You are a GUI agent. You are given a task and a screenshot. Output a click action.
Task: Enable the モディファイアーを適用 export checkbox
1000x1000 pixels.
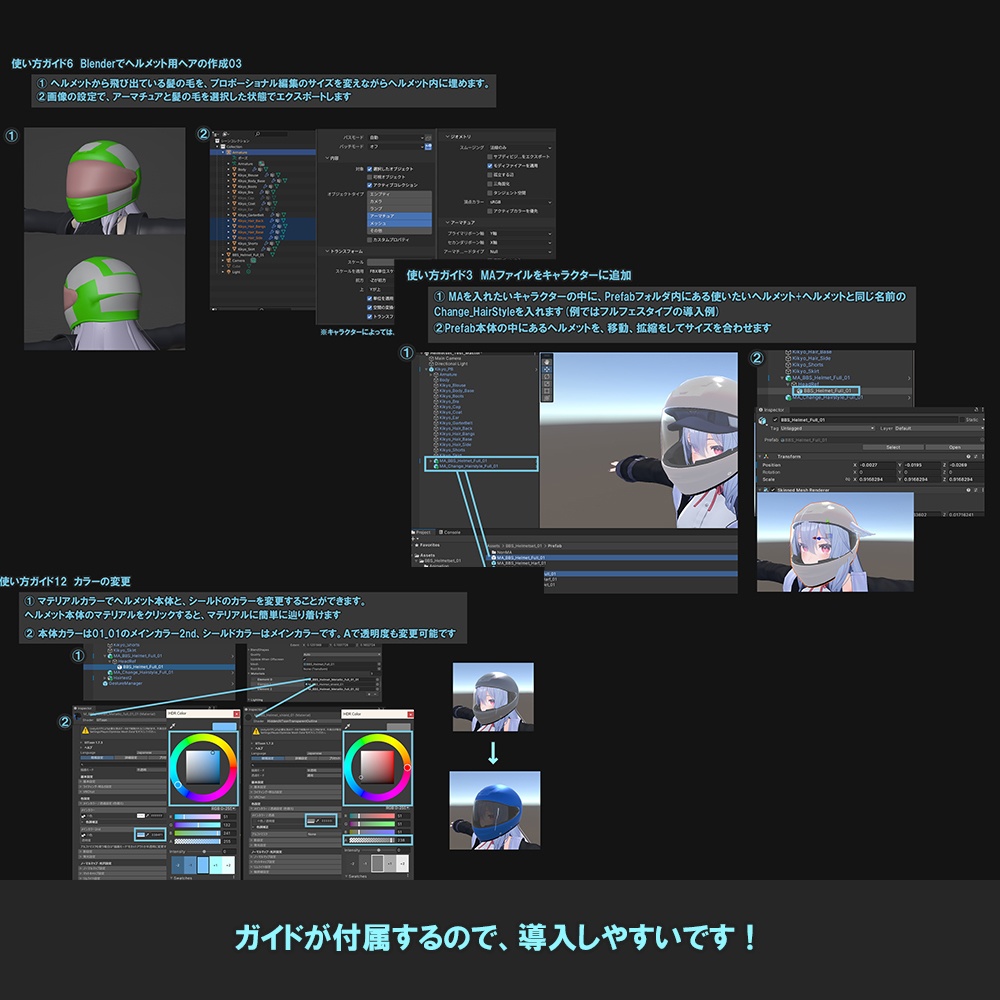point(489,165)
